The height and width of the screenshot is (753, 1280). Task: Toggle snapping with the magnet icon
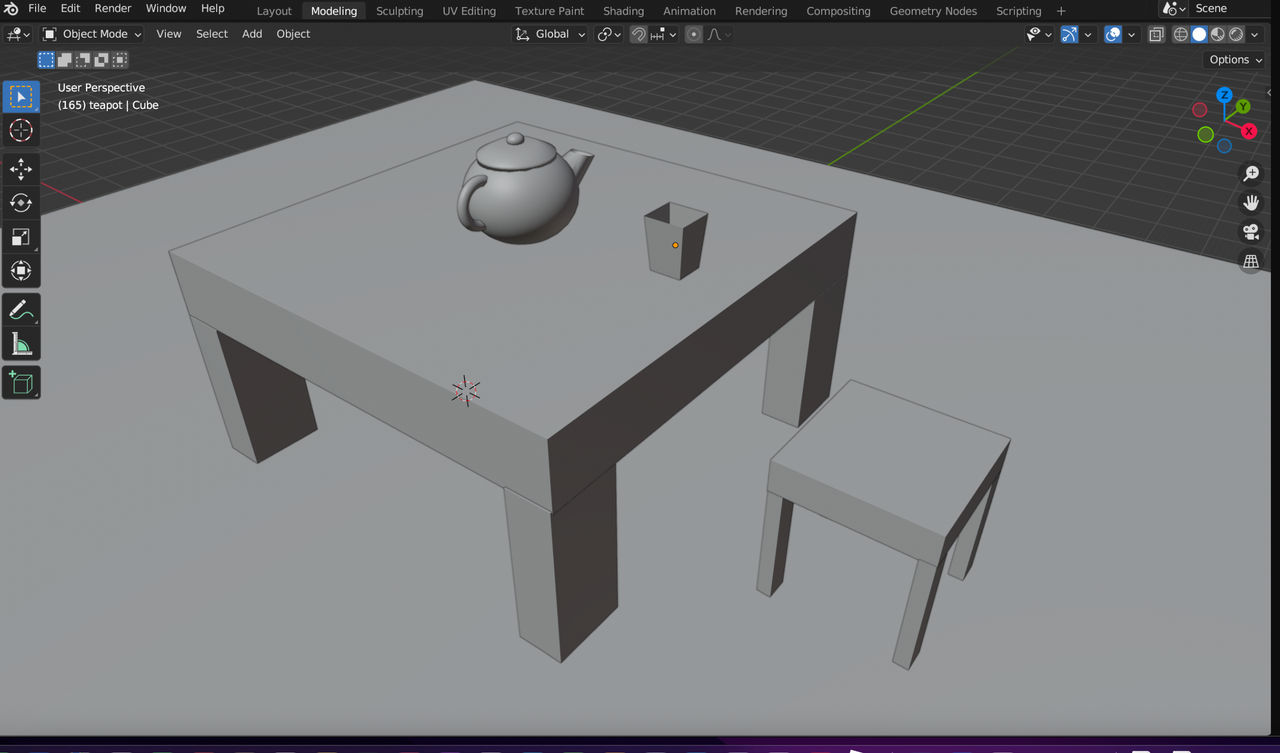tap(638, 34)
